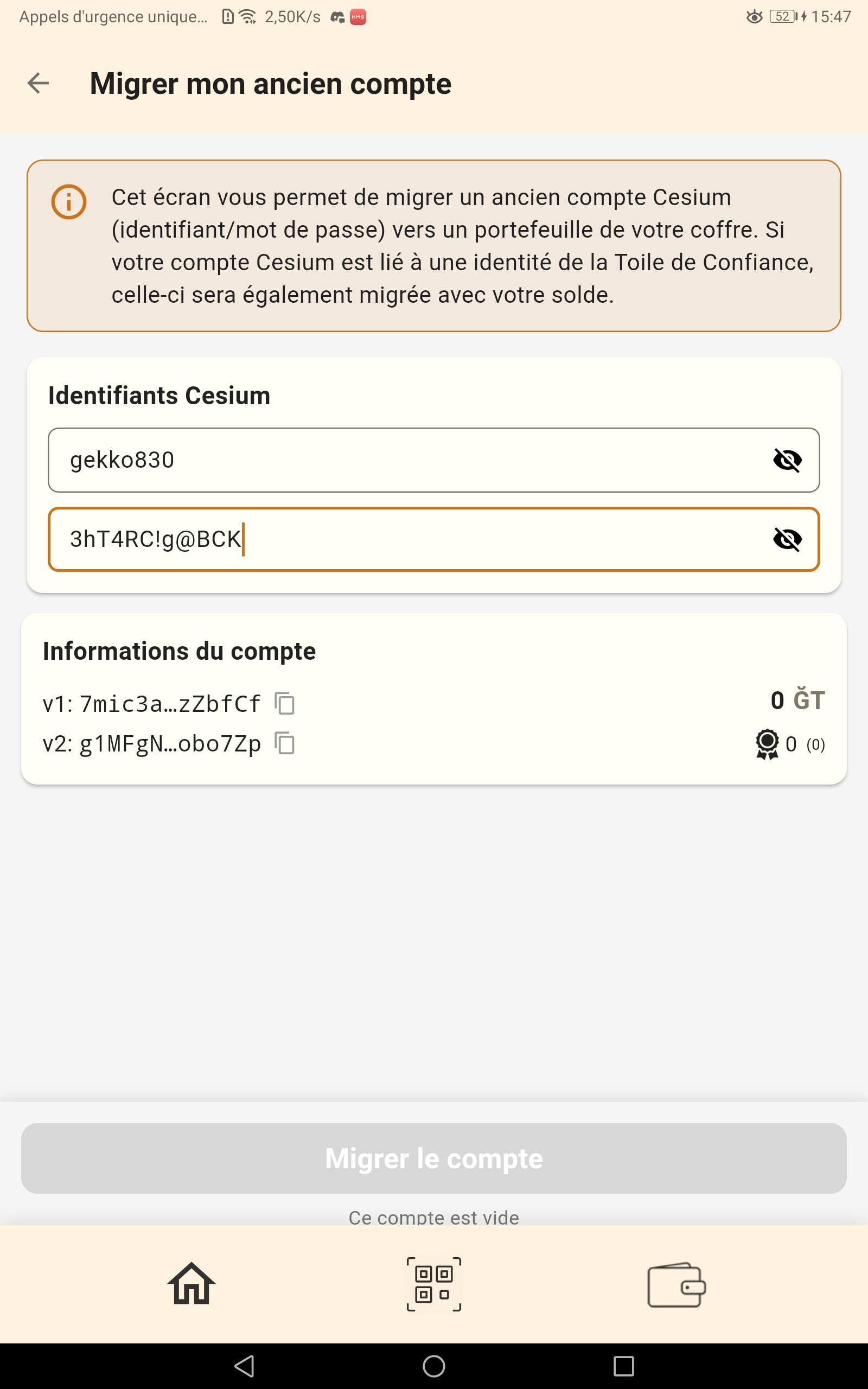Viewport: 868px width, 1389px height.
Task: Focus the Cesium identifier input field
Action: point(402,460)
